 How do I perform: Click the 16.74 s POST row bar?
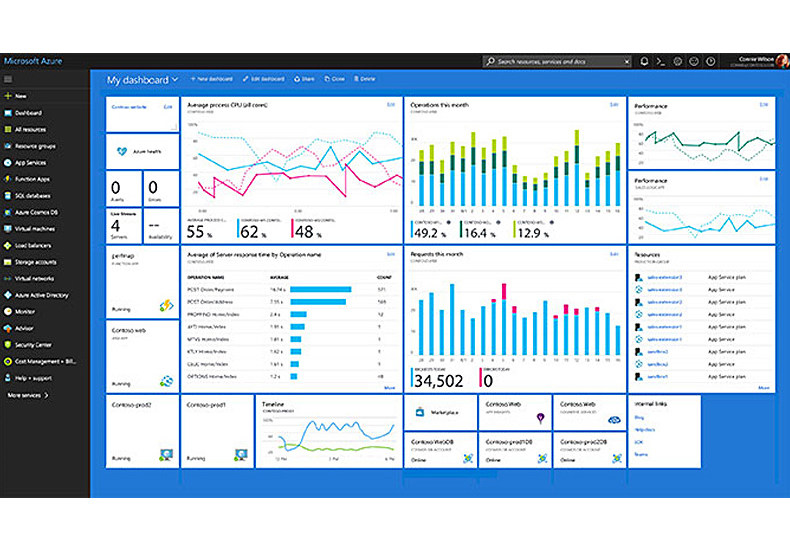[320, 290]
